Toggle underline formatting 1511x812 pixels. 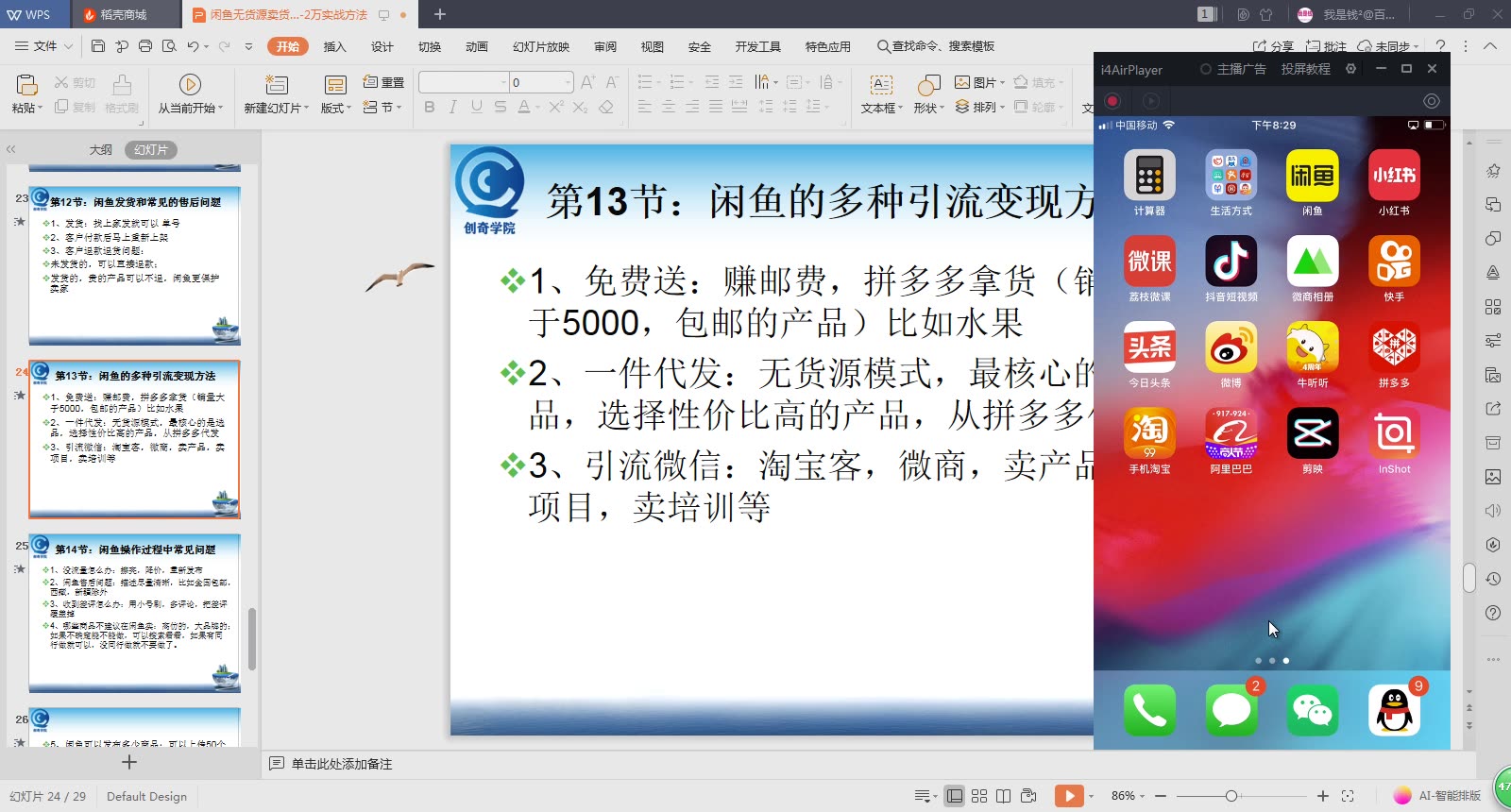pyautogui.click(x=477, y=107)
